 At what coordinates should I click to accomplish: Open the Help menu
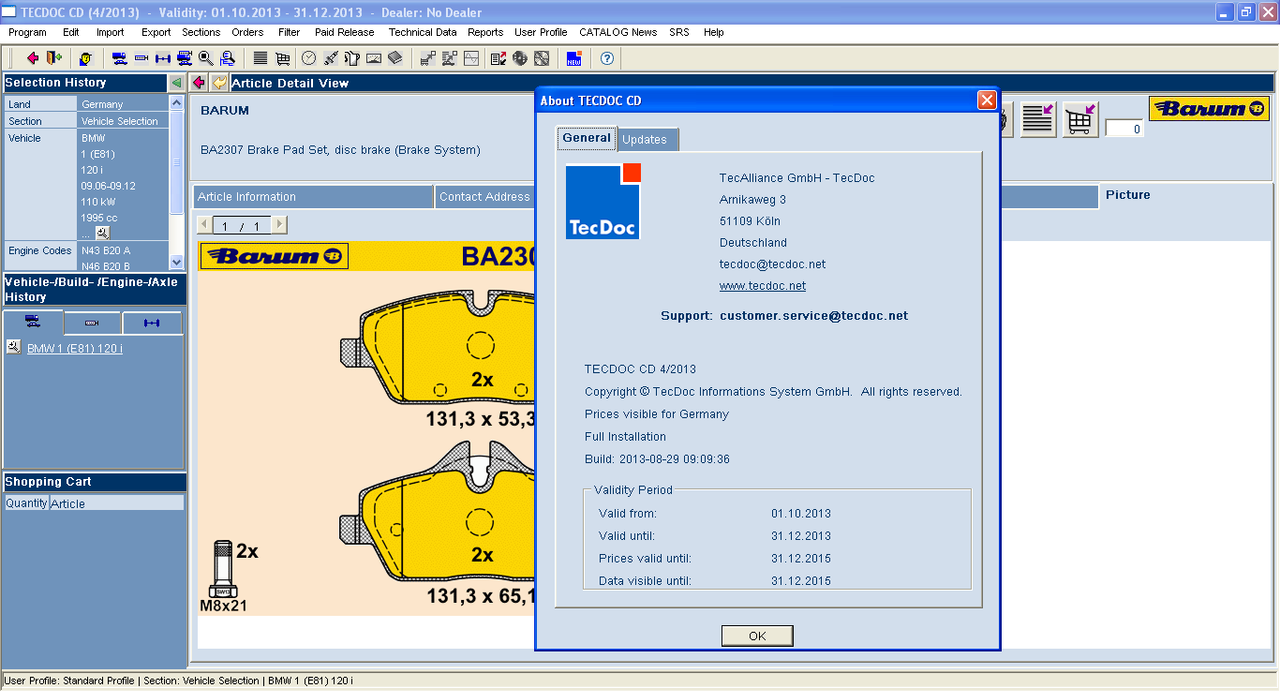pyautogui.click(x=714, y=32)
